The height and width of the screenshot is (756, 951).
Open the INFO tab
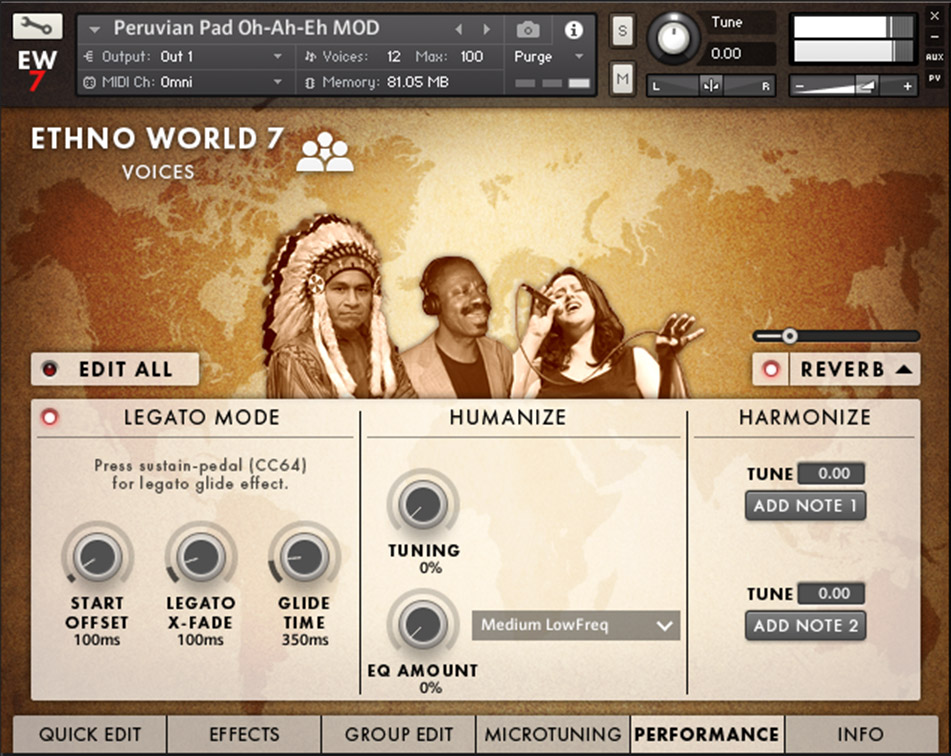(x=861, y=734)
